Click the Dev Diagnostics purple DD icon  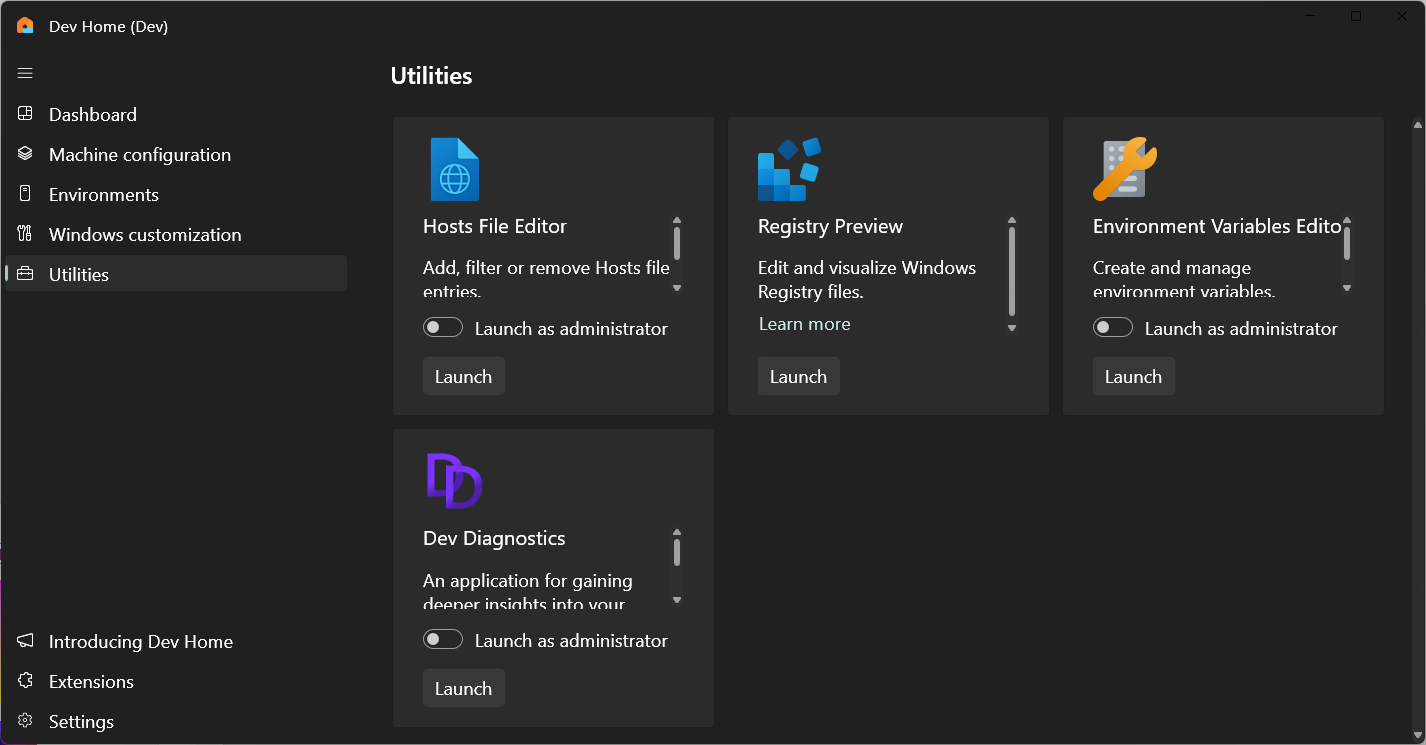click(455, 481)
